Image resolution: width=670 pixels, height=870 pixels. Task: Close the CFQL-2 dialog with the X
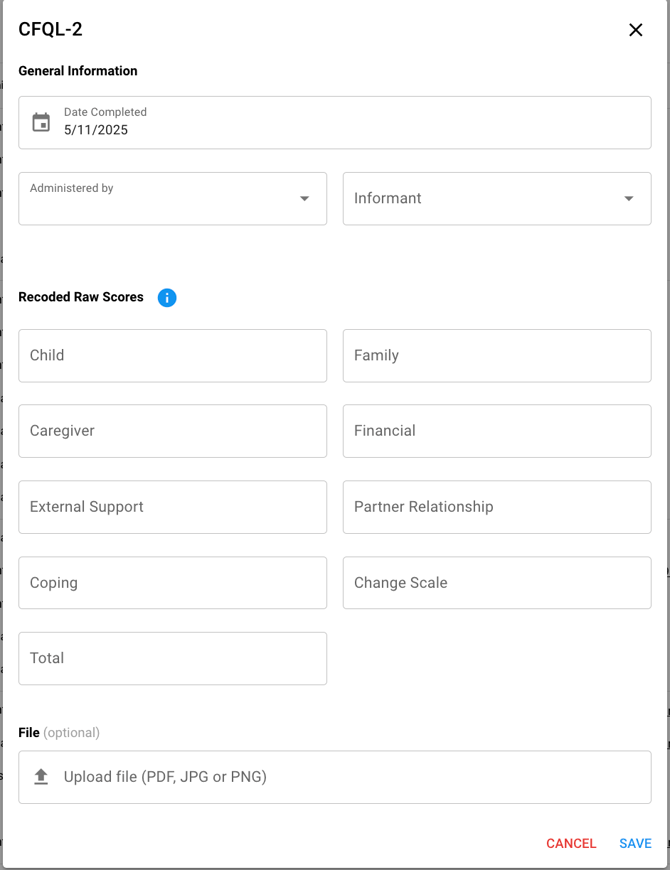pos(635,30)
